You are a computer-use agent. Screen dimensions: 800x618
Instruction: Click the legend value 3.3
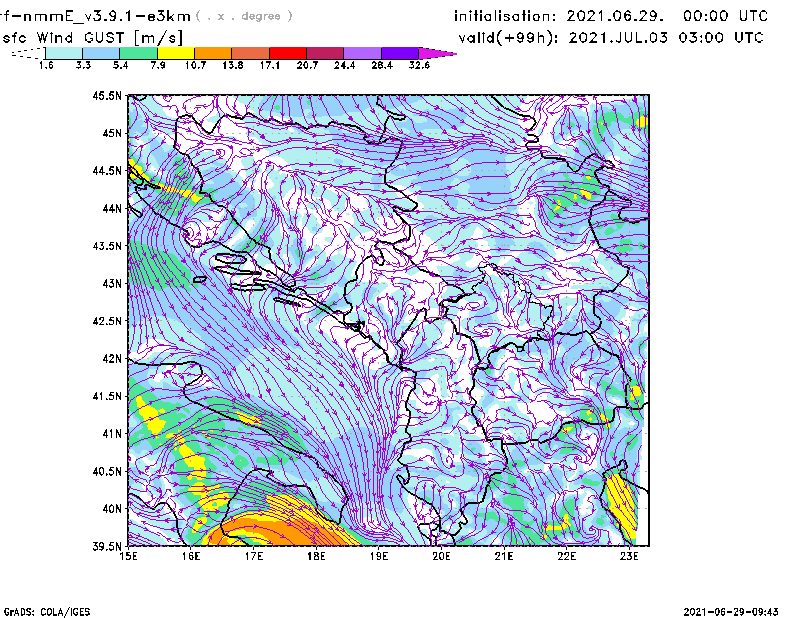pos(83,65)
